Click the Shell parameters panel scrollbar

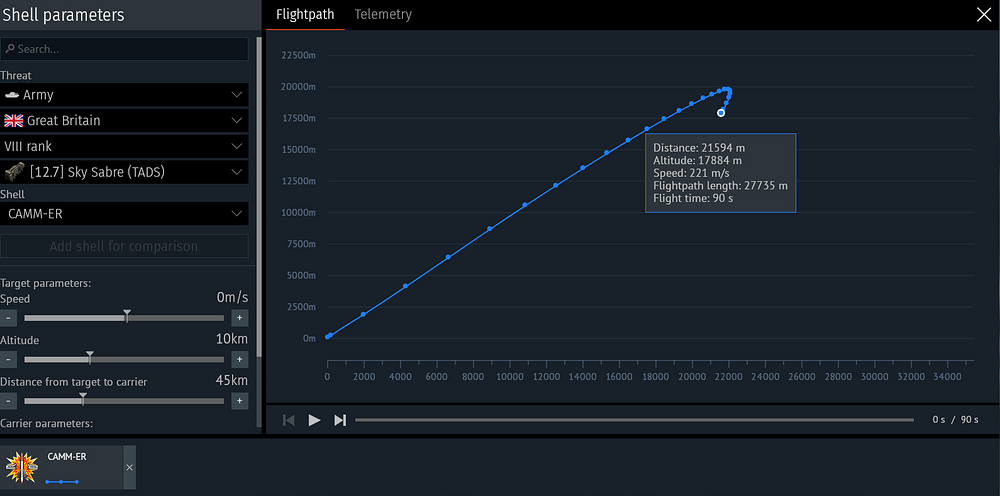[x=258, y=198]
